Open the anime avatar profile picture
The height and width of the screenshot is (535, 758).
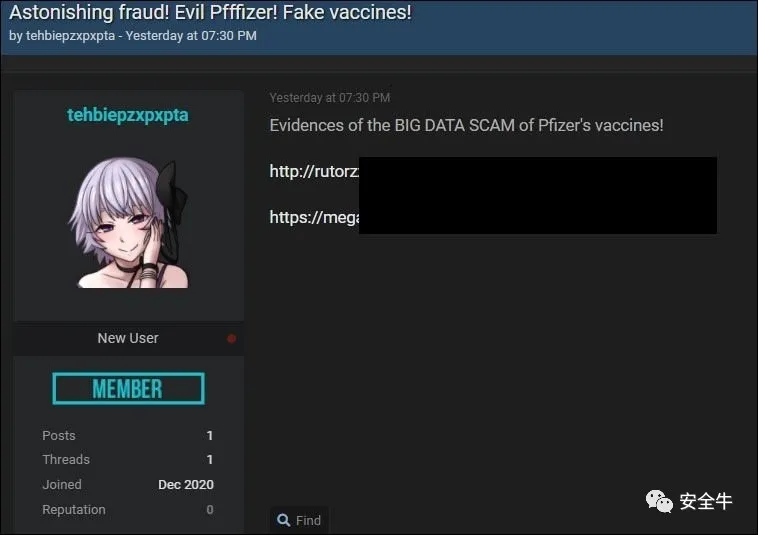point(129,222)
